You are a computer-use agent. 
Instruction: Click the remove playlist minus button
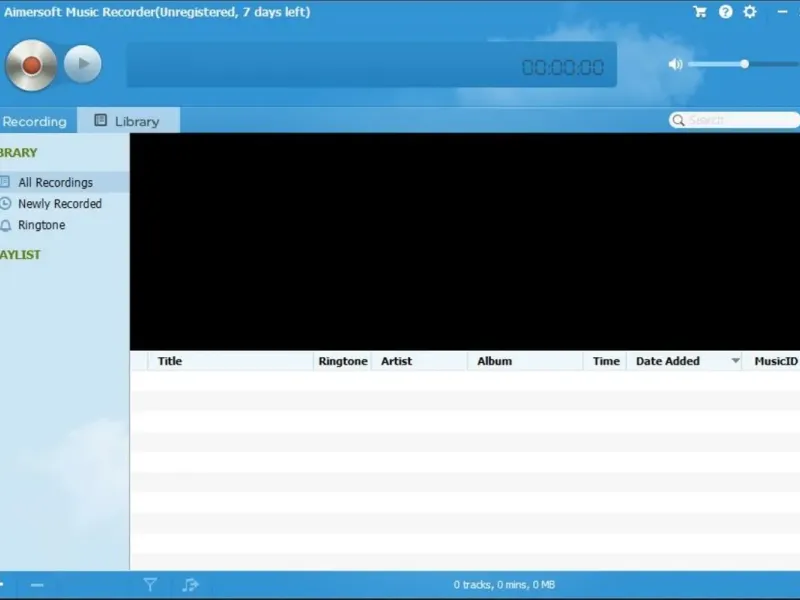click(x=37, y=585)
